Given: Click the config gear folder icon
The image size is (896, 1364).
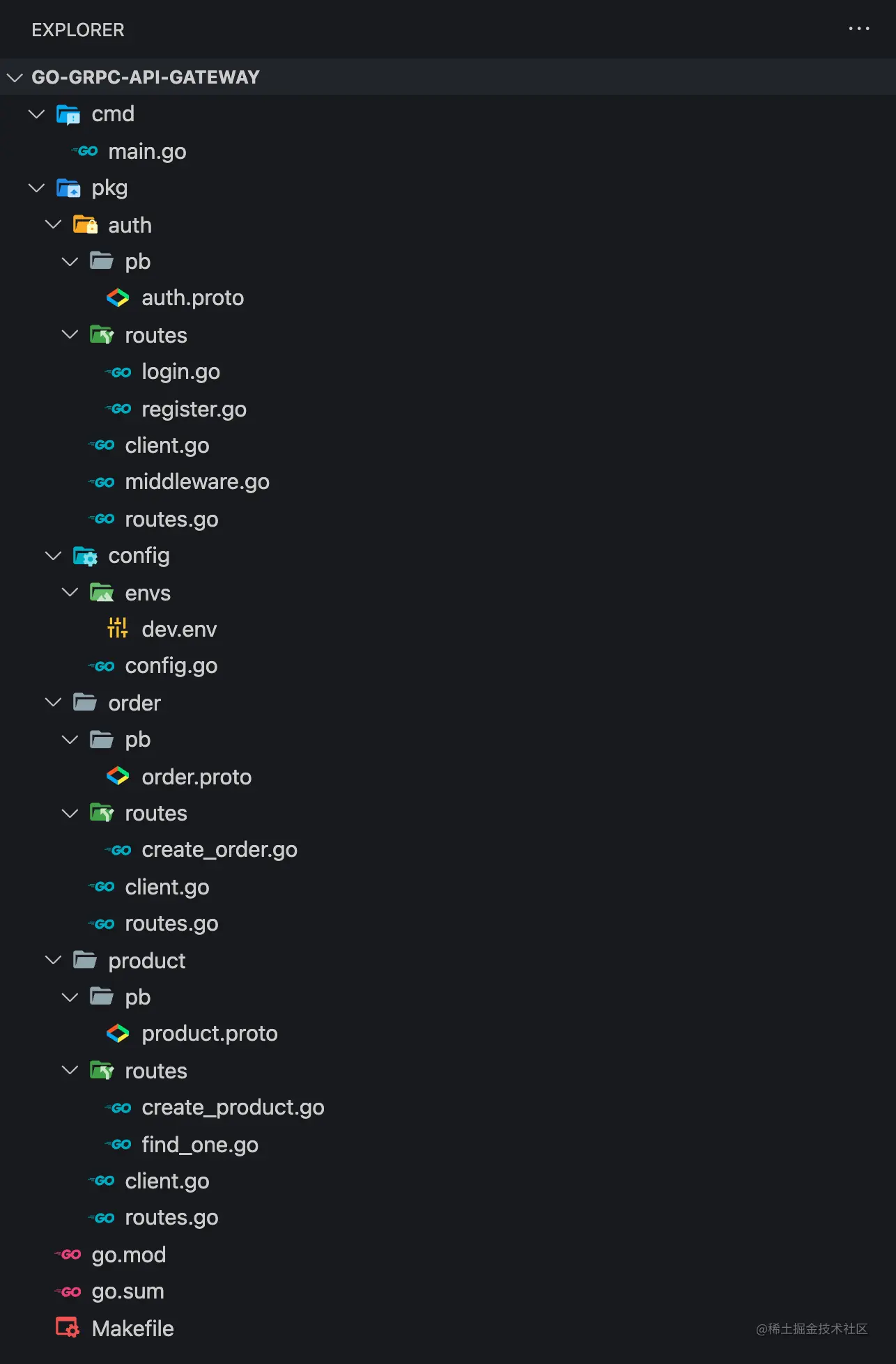Looking at the screenshot, I should tap(84, 555).
